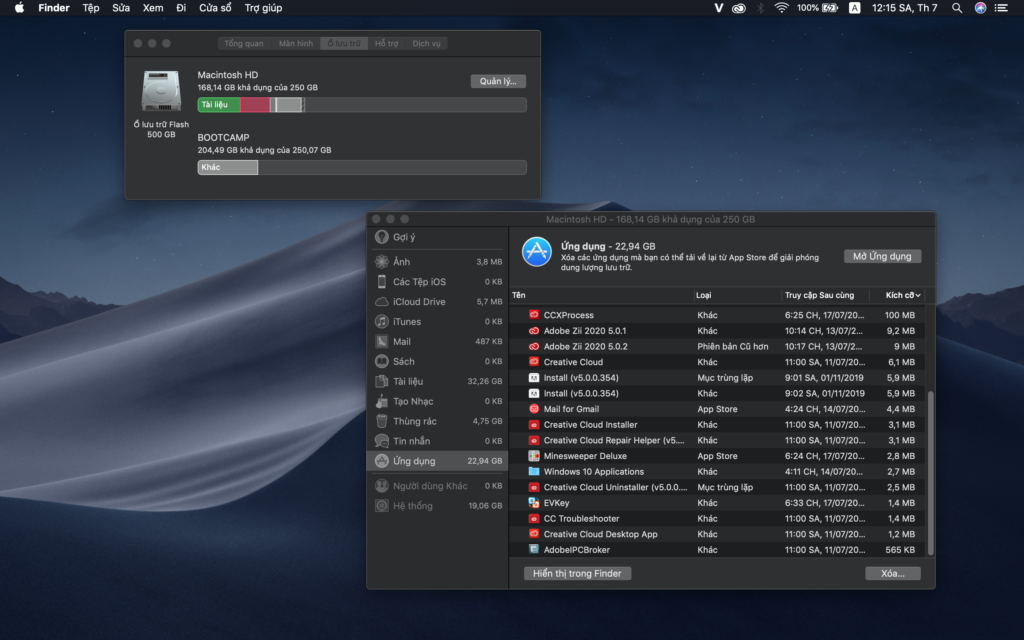Select Tạo Nhạc in the sidebar

(438, 401)
